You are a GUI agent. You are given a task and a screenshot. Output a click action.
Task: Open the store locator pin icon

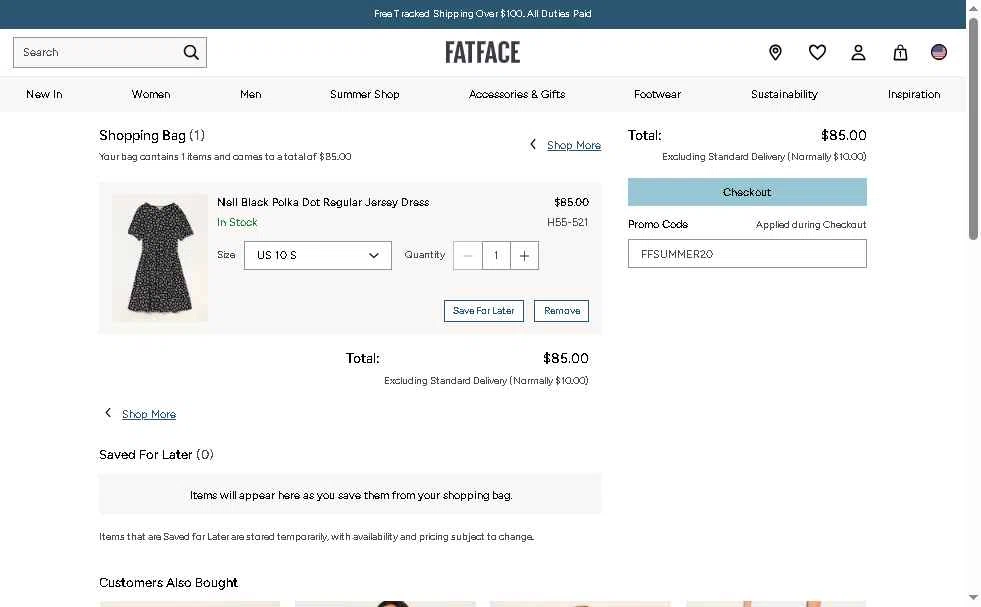coord(775,53)
